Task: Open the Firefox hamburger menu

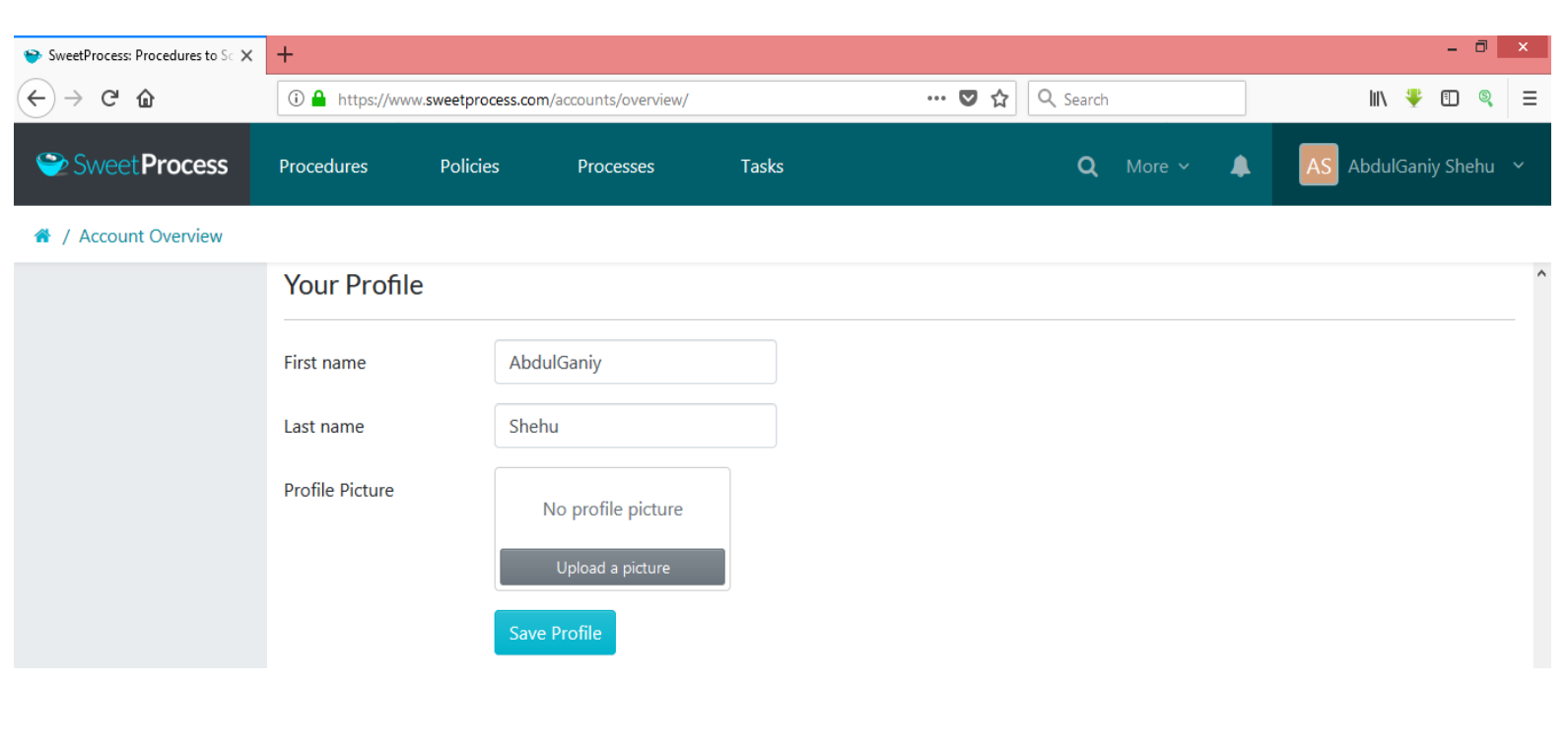Action: click(x=1530, y=99)
